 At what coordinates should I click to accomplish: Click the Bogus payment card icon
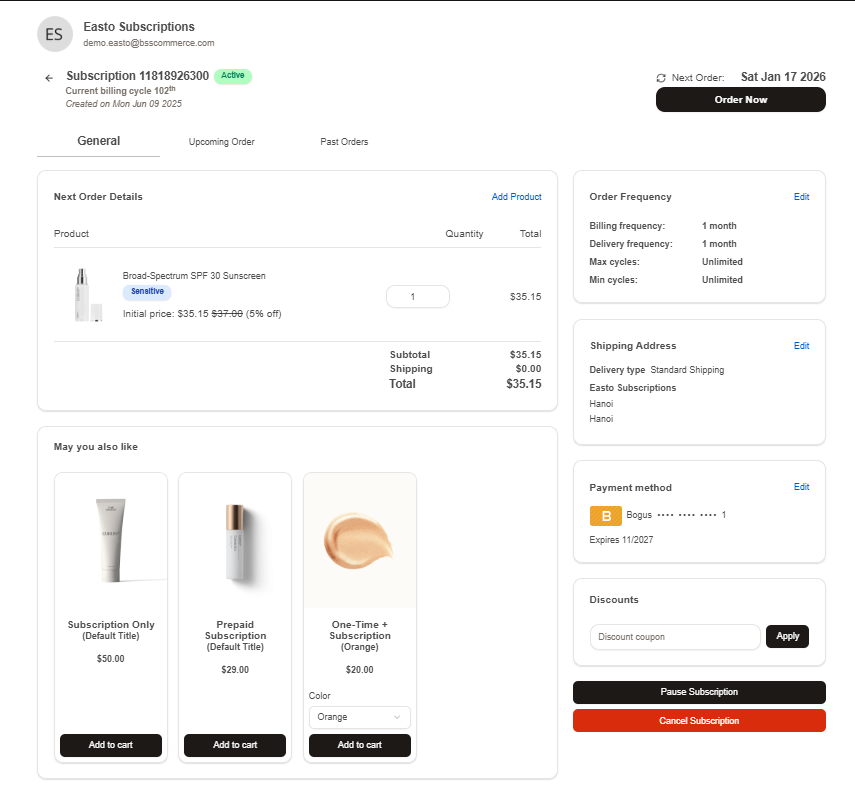605,516
